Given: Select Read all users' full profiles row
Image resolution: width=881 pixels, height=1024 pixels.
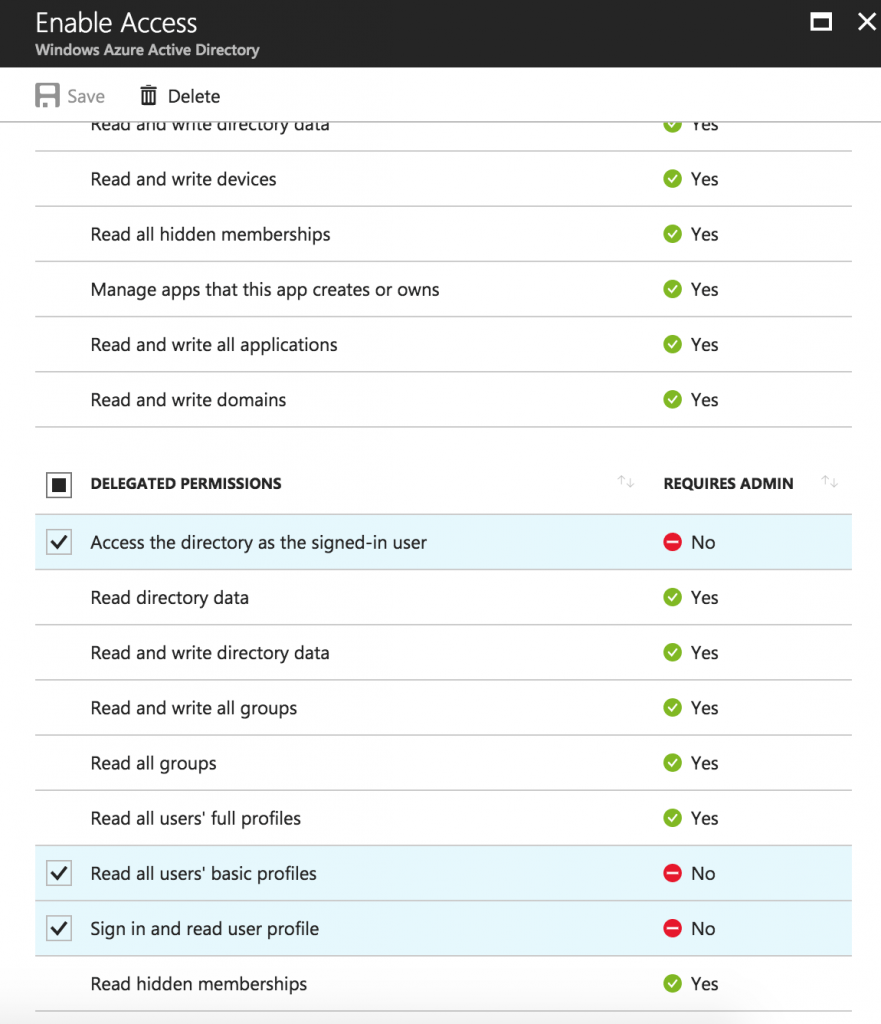Looking at the screenshot, I should pos(196,818).
